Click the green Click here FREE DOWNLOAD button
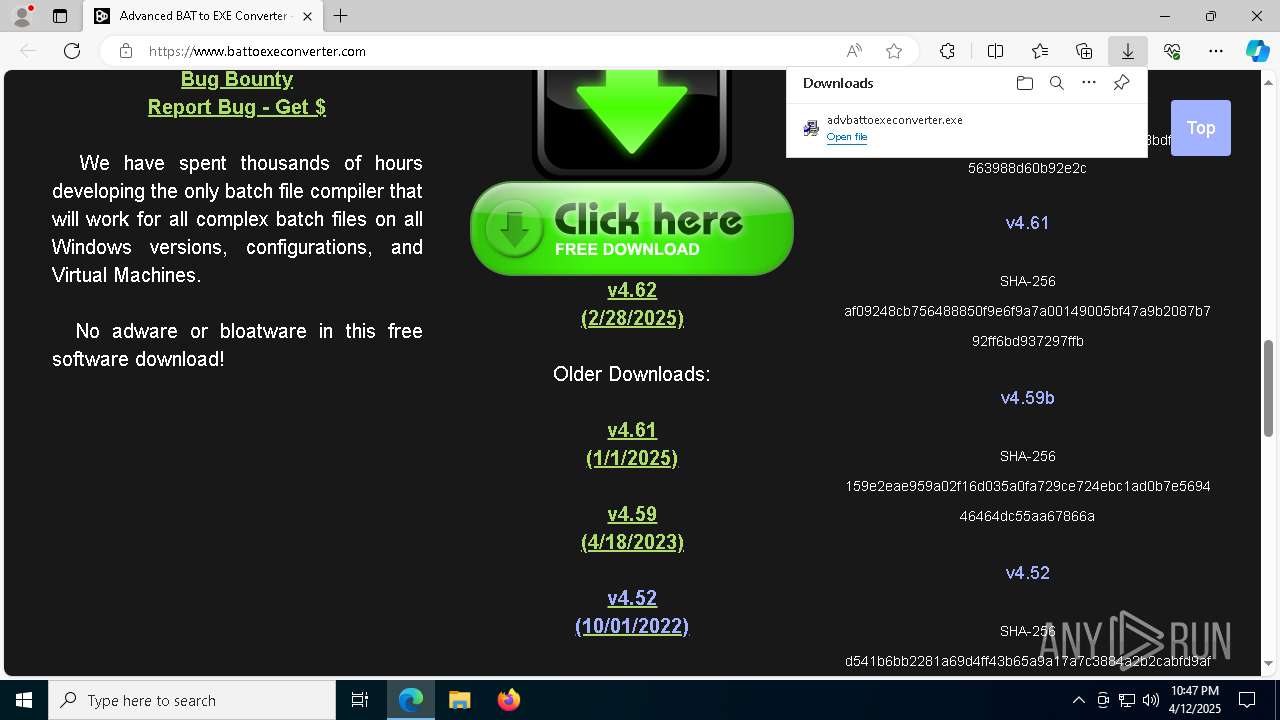The width and height of the screenshot is (1280, 720). tap(632, 229)
